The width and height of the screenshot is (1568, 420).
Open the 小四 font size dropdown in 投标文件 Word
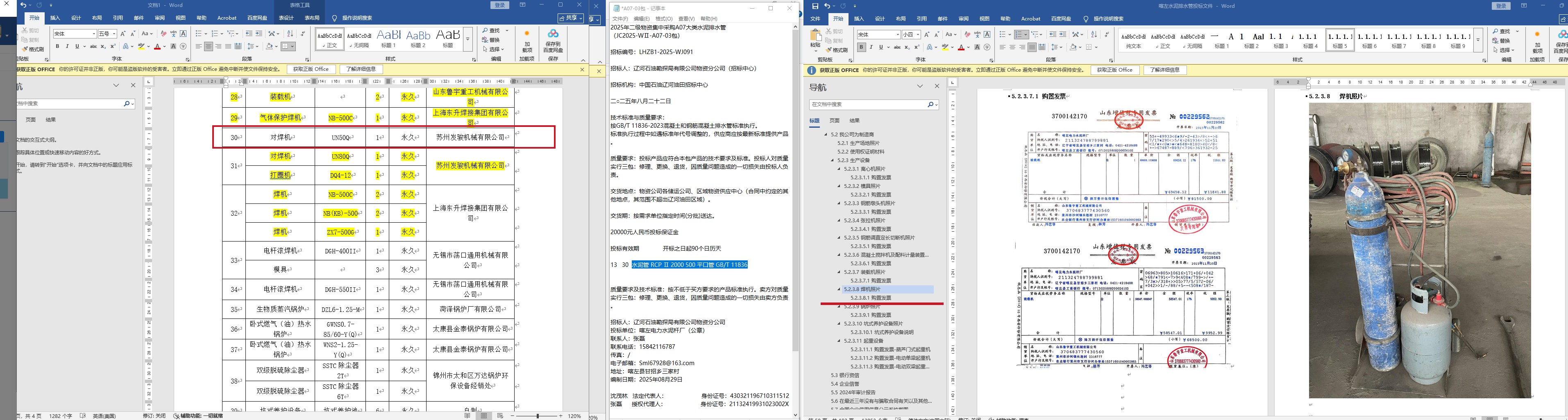(918, 35)
